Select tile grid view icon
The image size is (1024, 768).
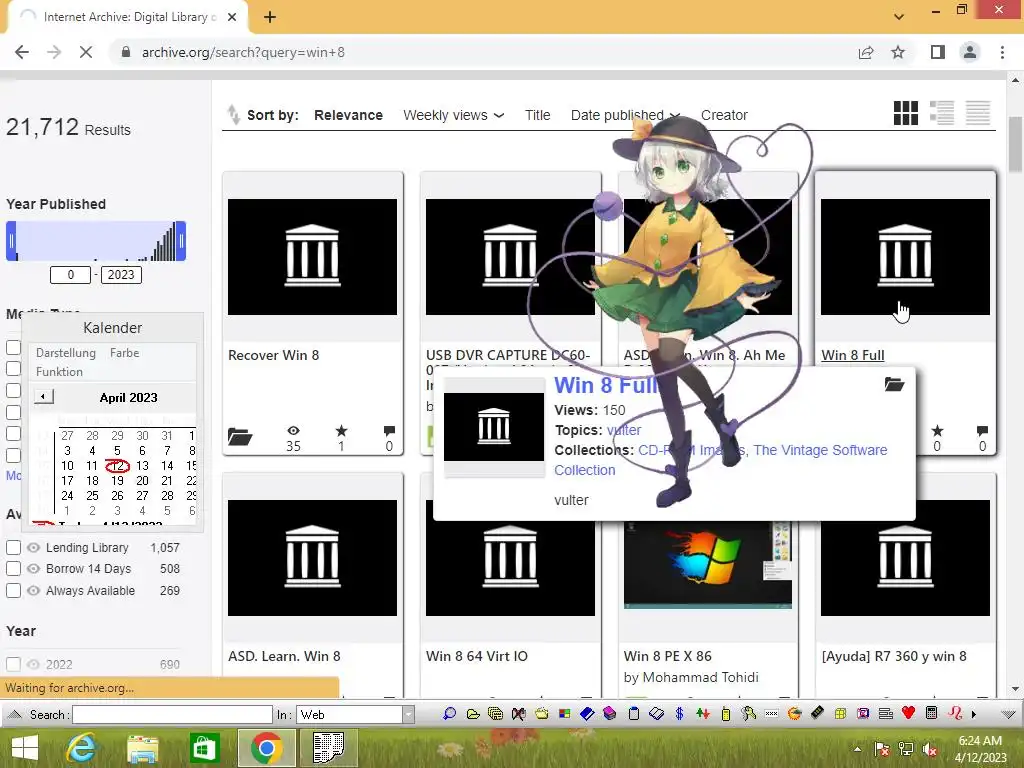pyautogui.click(x=906, y=114)
